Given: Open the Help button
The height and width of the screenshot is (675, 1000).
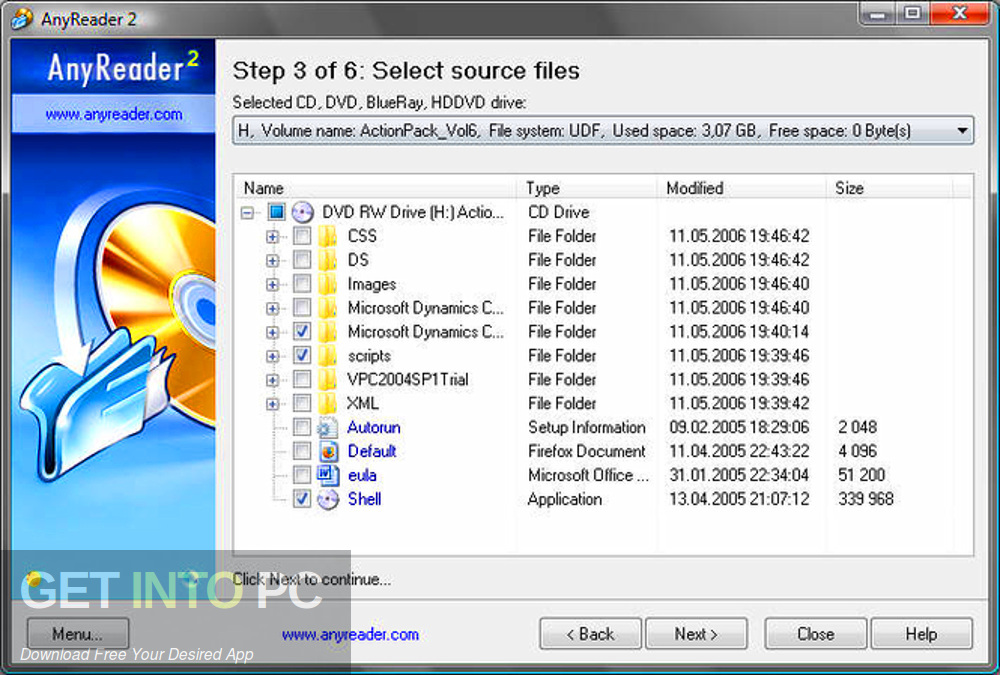Looking at the screenshot, I should coord(922,634).
